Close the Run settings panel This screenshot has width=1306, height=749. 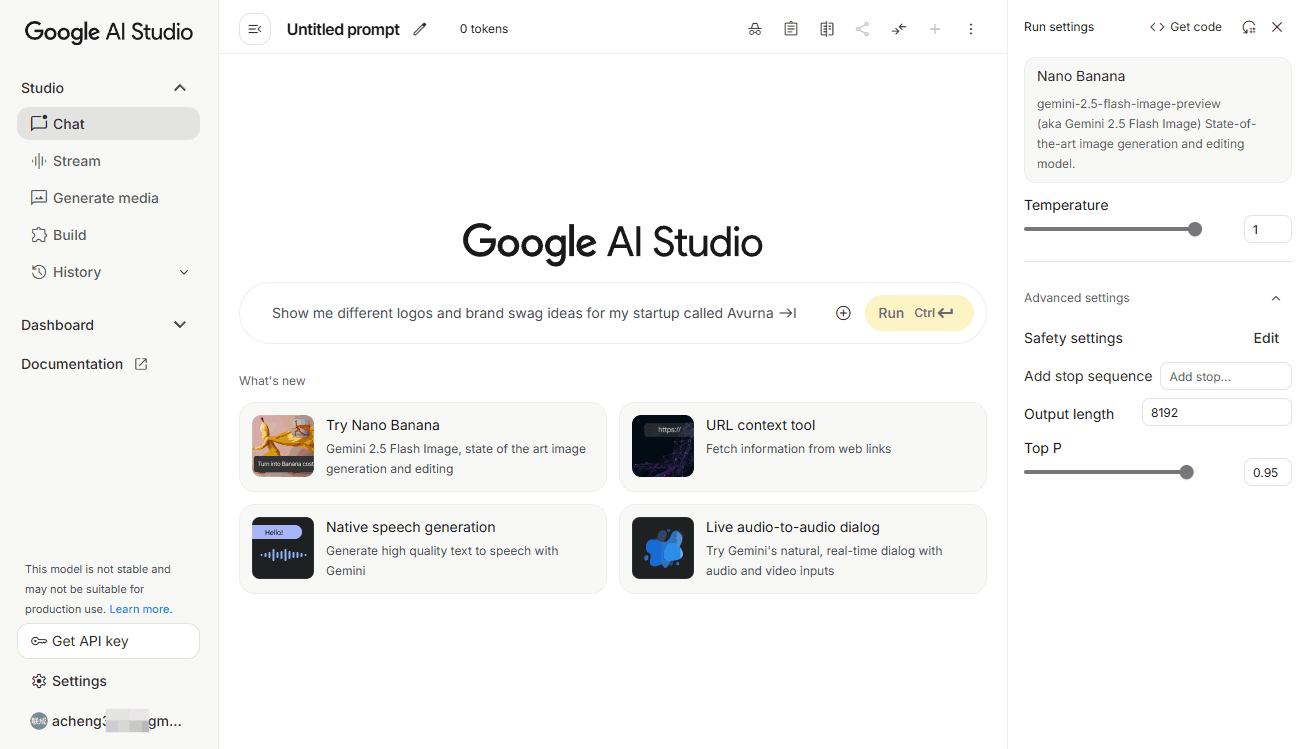pyautogui.click(x=1277, y=27)
